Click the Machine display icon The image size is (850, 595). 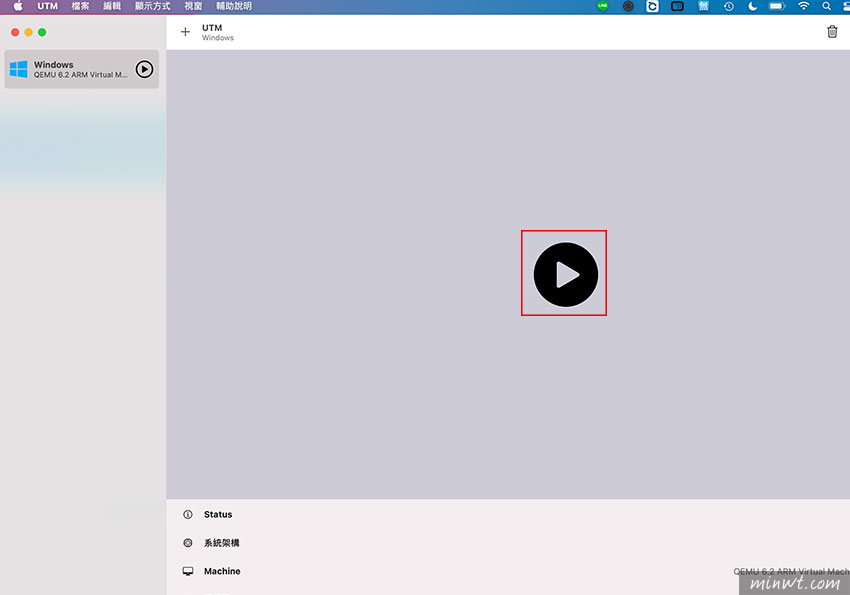click(x=188, y=571)
